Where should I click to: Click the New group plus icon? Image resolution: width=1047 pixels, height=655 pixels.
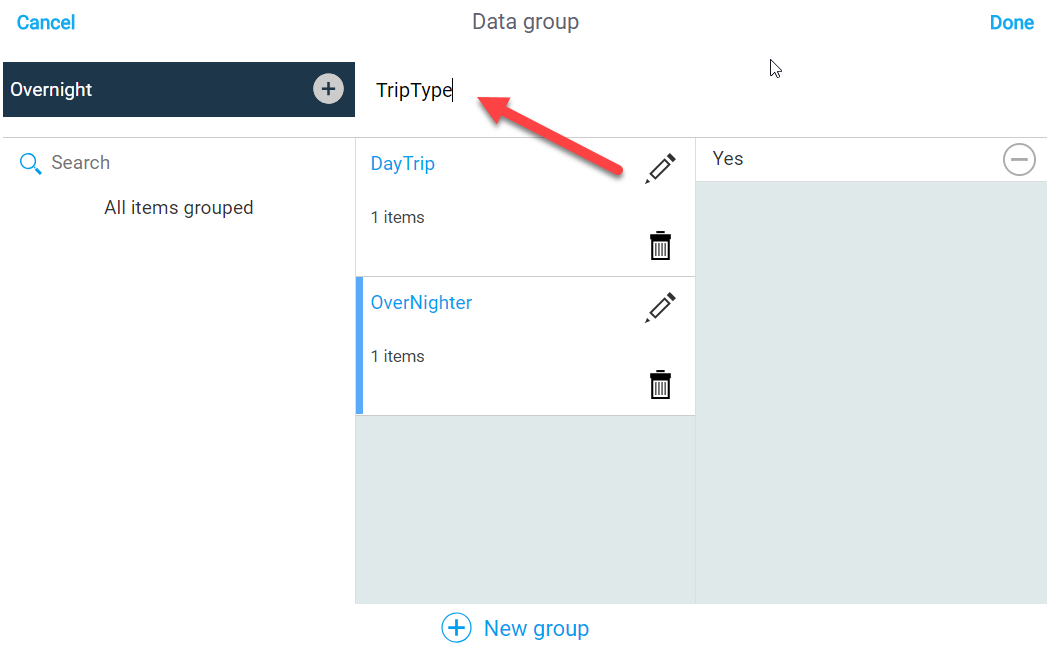coord(456,628)
